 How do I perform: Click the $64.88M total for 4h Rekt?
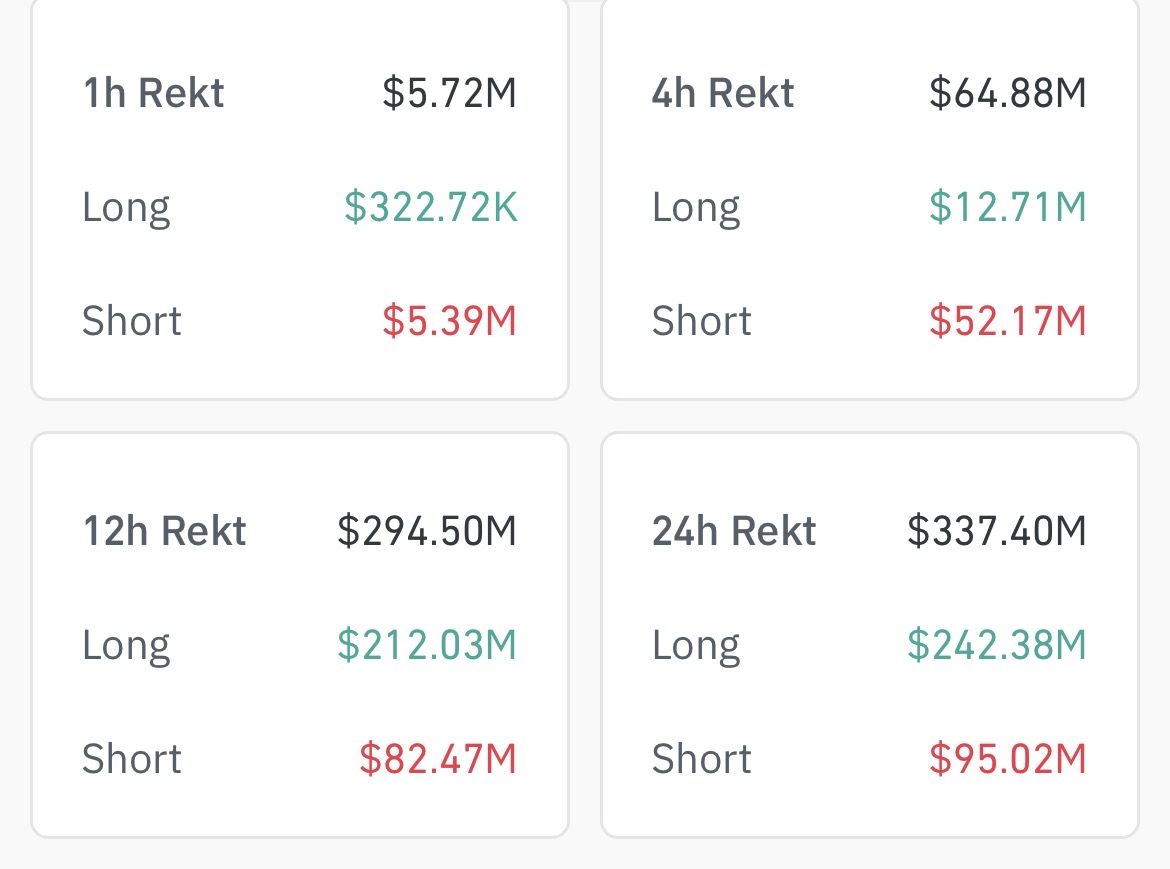(x=1007, y=93)
